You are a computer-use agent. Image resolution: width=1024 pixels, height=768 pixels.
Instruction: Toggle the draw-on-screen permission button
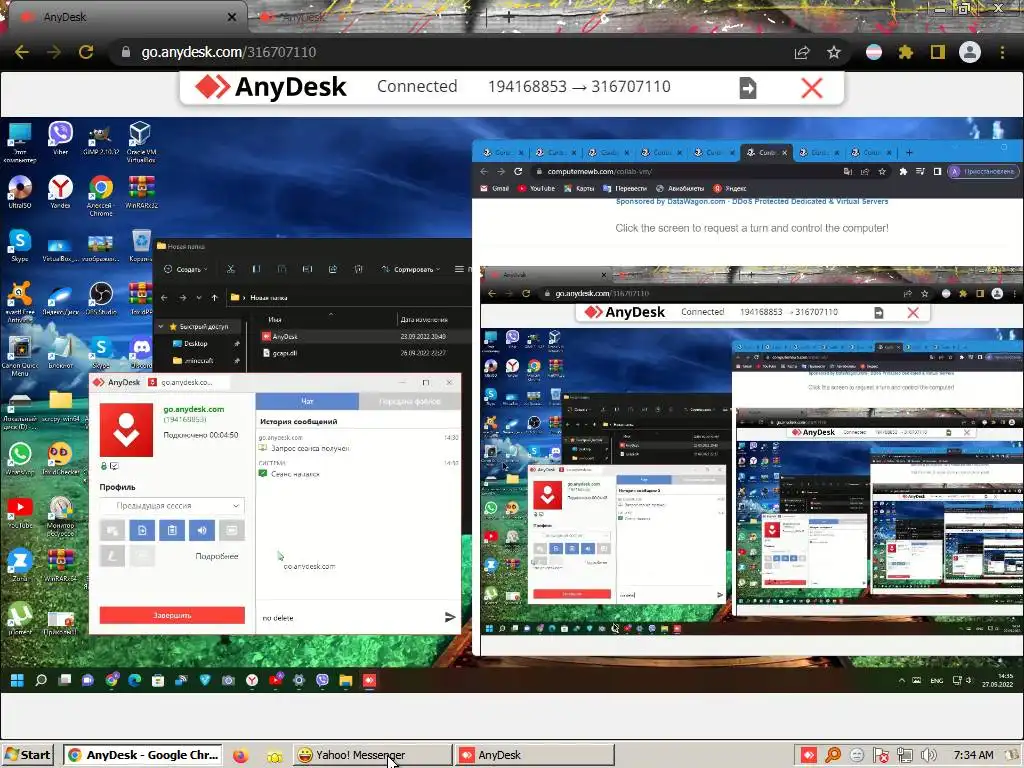(x=112, y=556)
